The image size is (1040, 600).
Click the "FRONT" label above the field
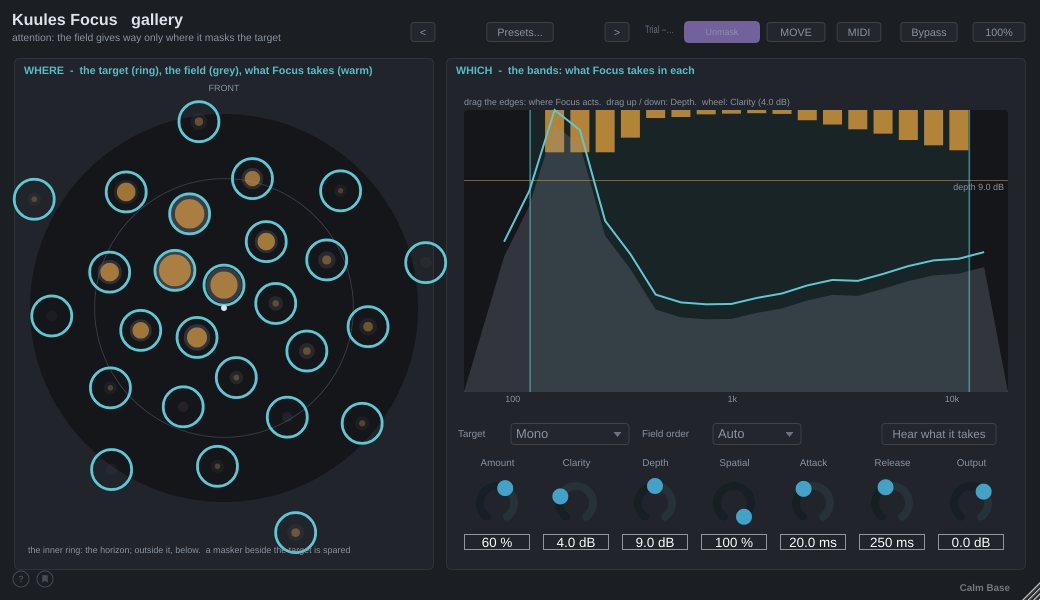coord(224,88)
